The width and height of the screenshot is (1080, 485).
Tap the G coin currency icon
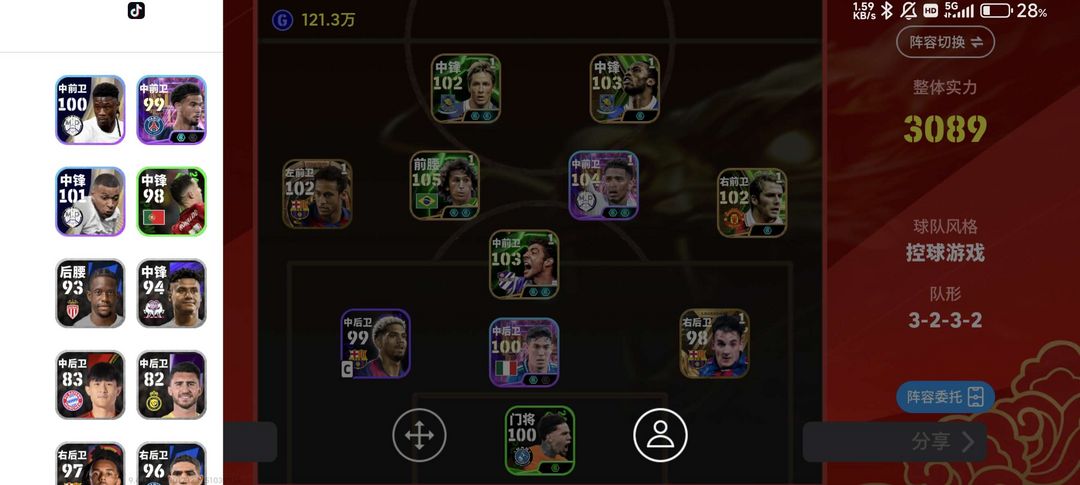tap(282, 21)
